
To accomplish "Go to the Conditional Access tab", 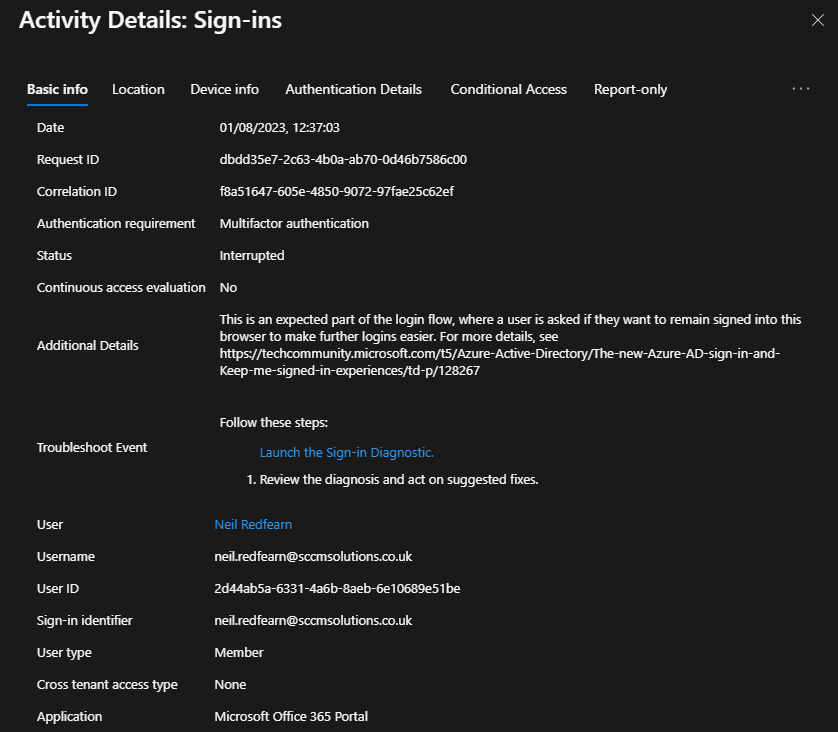I will pyautogui.click(x=508, y=89).
